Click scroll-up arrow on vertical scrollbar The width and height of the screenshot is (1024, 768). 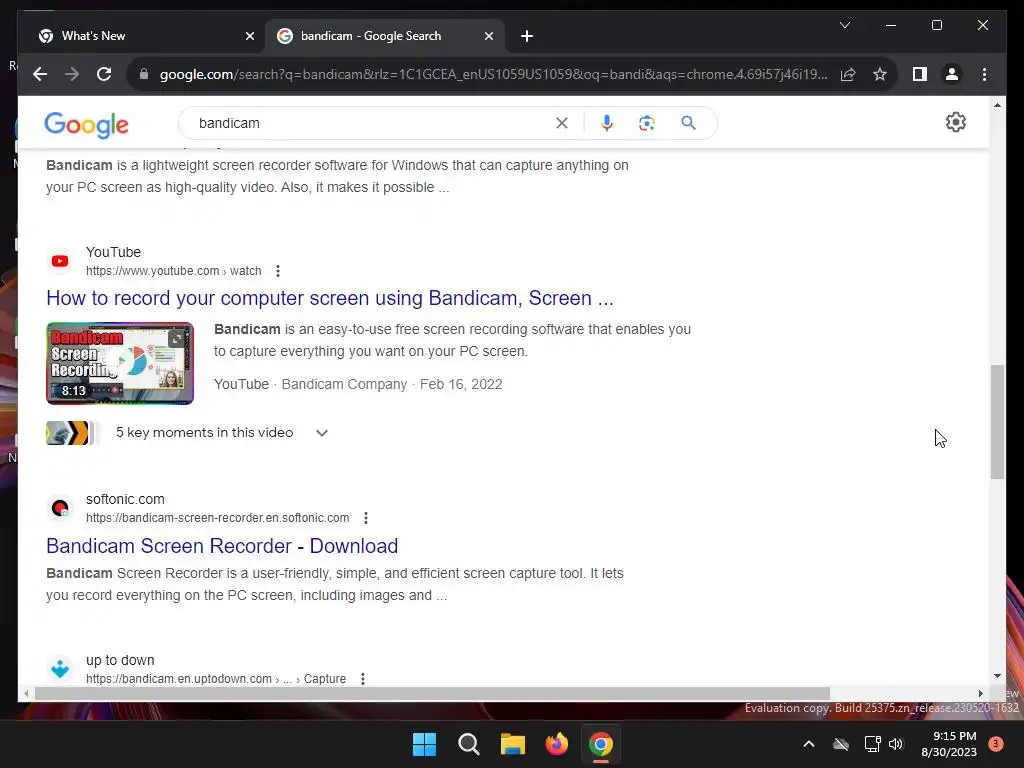997,104
